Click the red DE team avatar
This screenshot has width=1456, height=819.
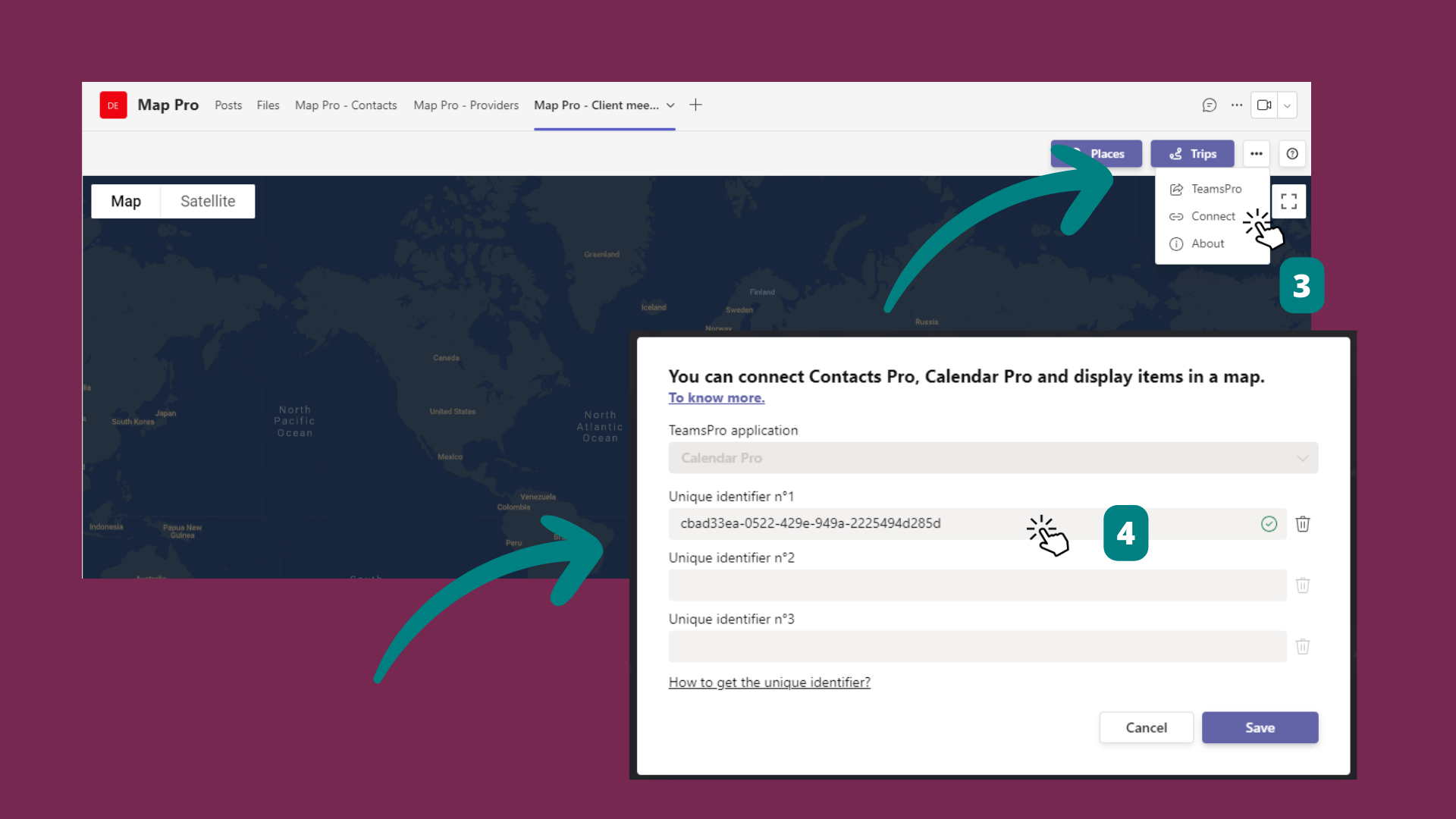(113, 105)
